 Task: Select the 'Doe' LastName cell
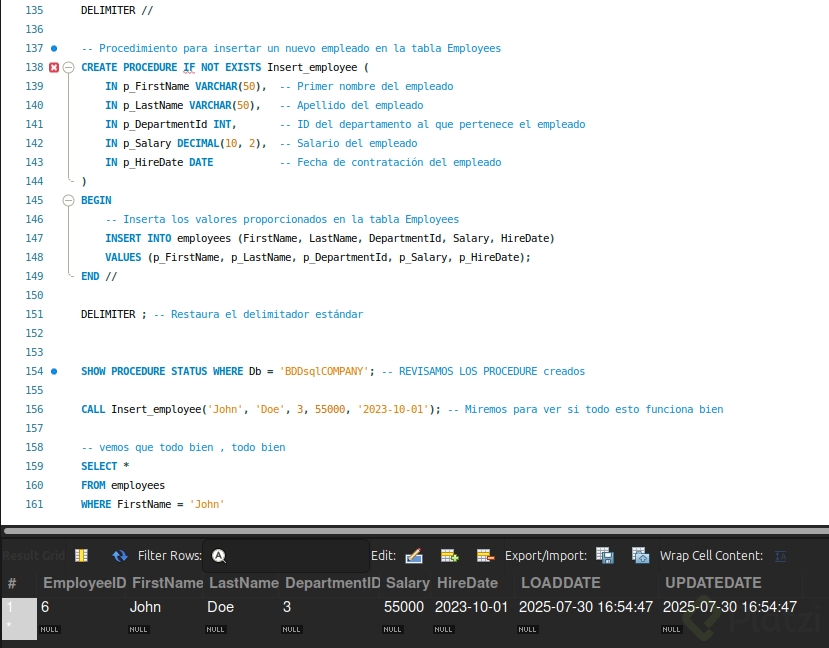243,607
